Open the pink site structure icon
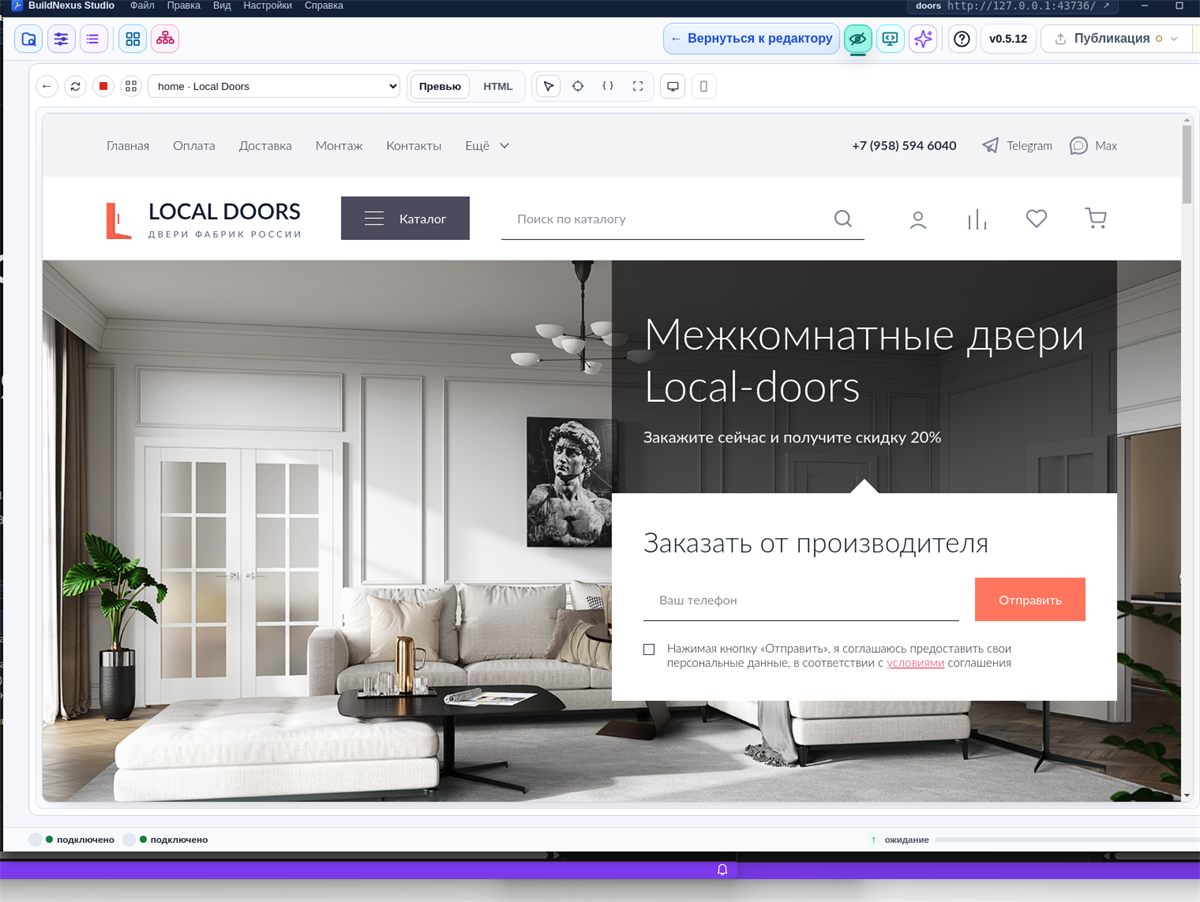 (165, 39)
